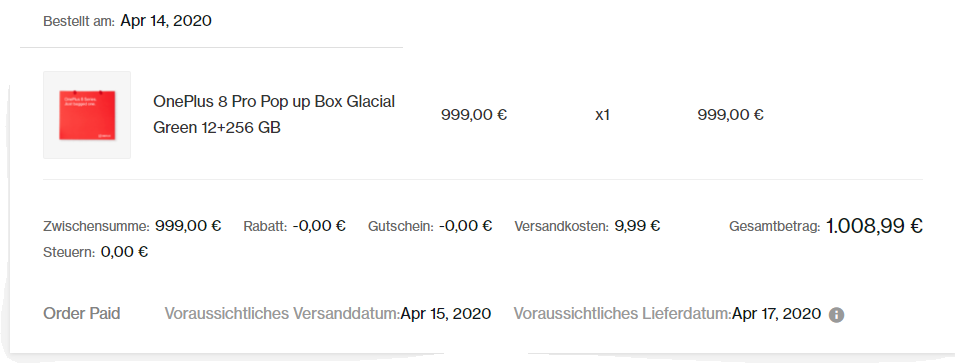The height and width of the screenshot is (364, 956).
Task: Click the Voraussichtliches Lieferdatum label
Action: point(622,314)
